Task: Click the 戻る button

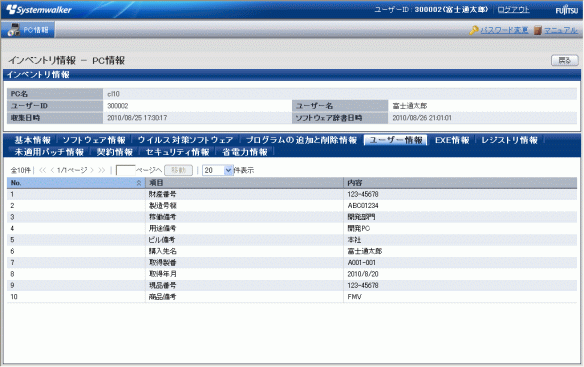Action: pos(565,60)
